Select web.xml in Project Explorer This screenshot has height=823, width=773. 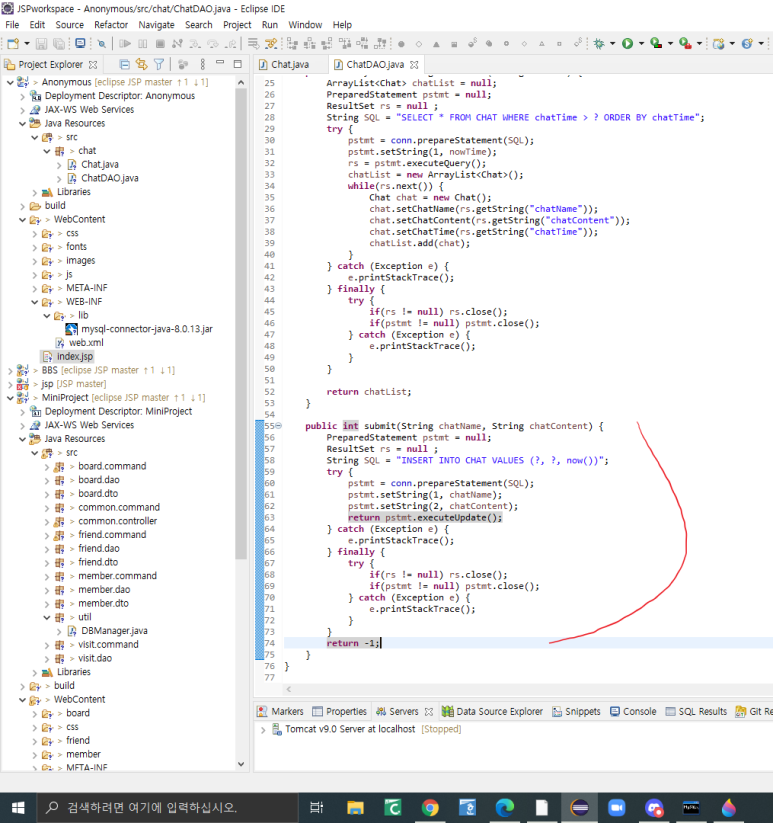pos(86,343)
